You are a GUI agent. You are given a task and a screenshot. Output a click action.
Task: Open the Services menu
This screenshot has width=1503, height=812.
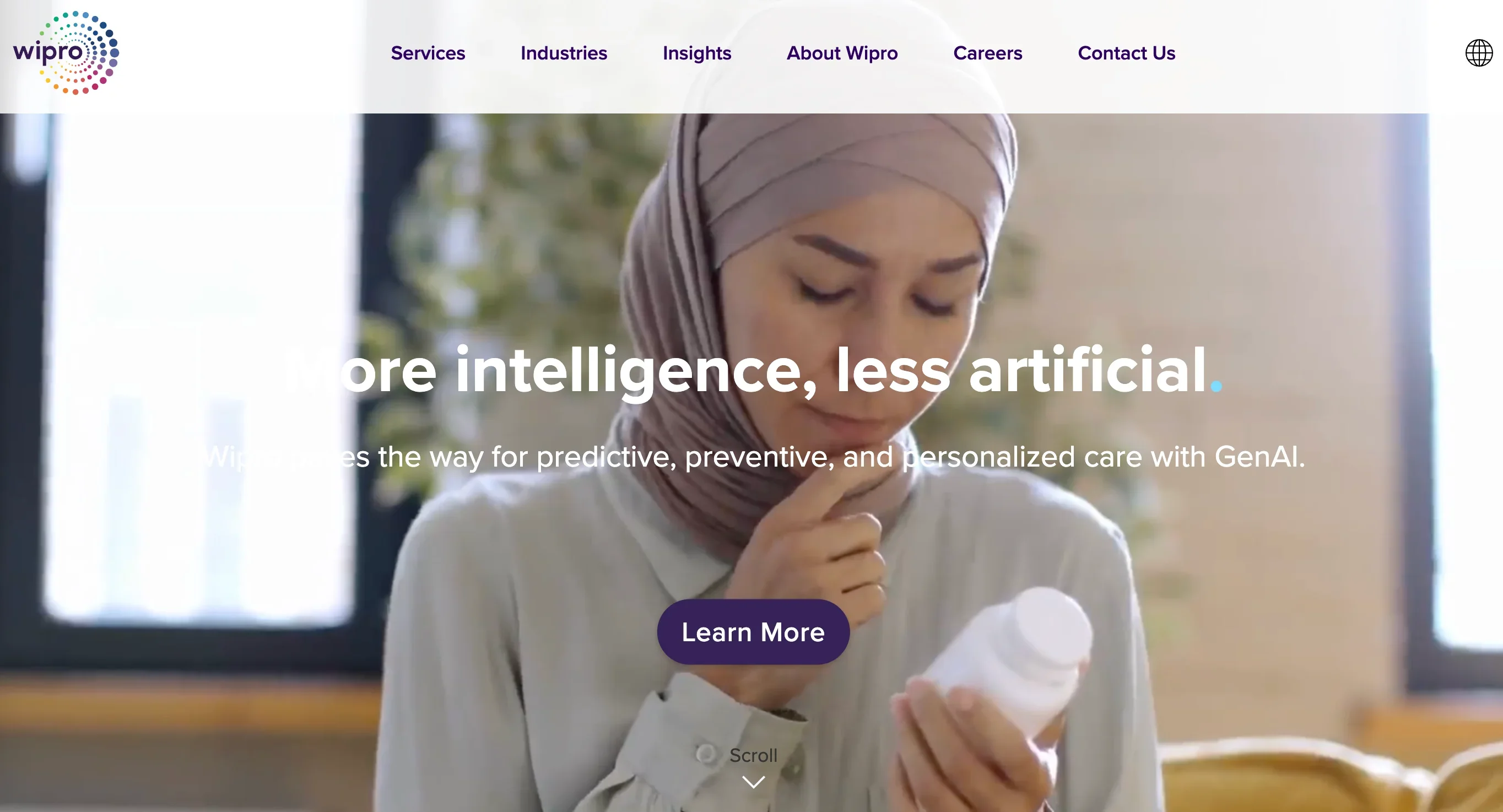coord(428,53)
